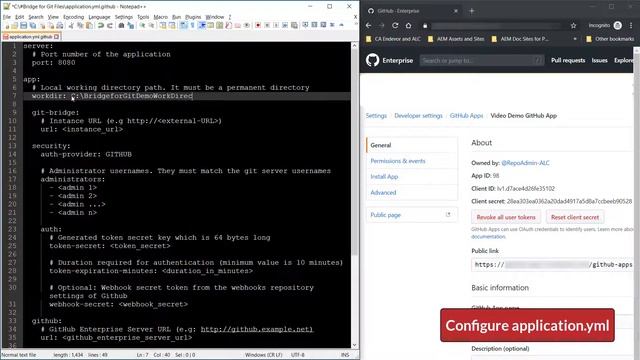This screenshot has width=640, height=360.
Task: Reload the browser page
Action: pyautogui.click(x=395, y=25)
